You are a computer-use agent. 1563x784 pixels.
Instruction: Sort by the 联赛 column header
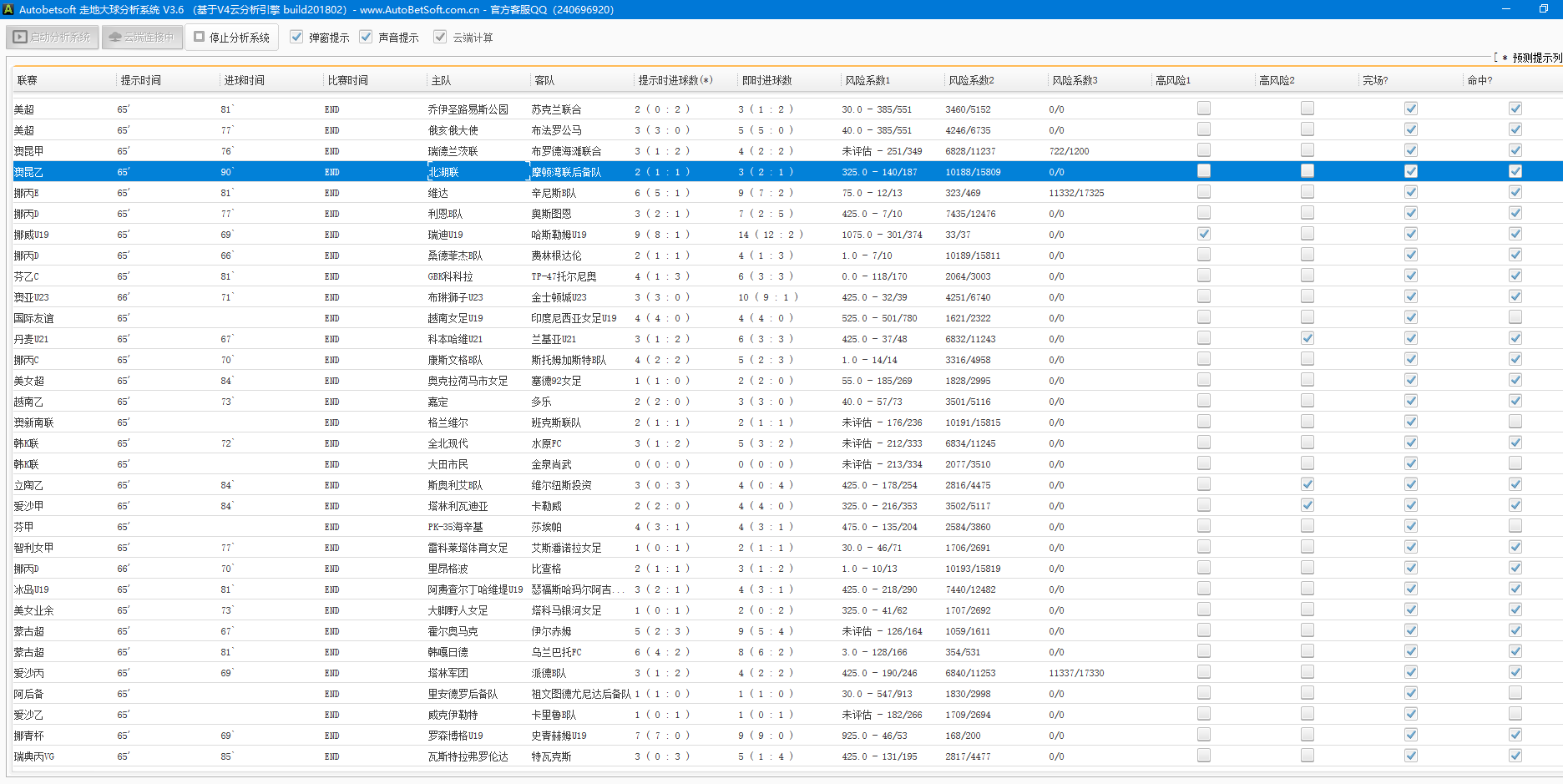[x=28, y=80]
